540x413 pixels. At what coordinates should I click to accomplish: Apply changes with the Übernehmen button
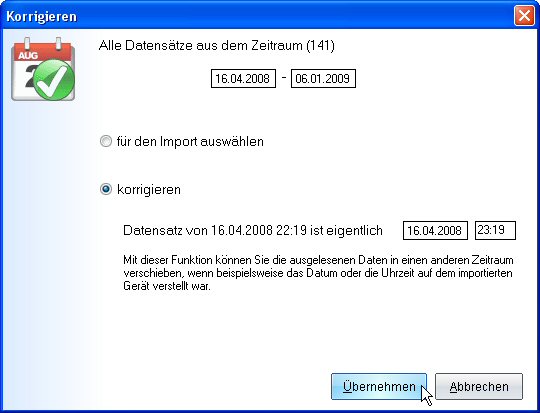point(379,386)
